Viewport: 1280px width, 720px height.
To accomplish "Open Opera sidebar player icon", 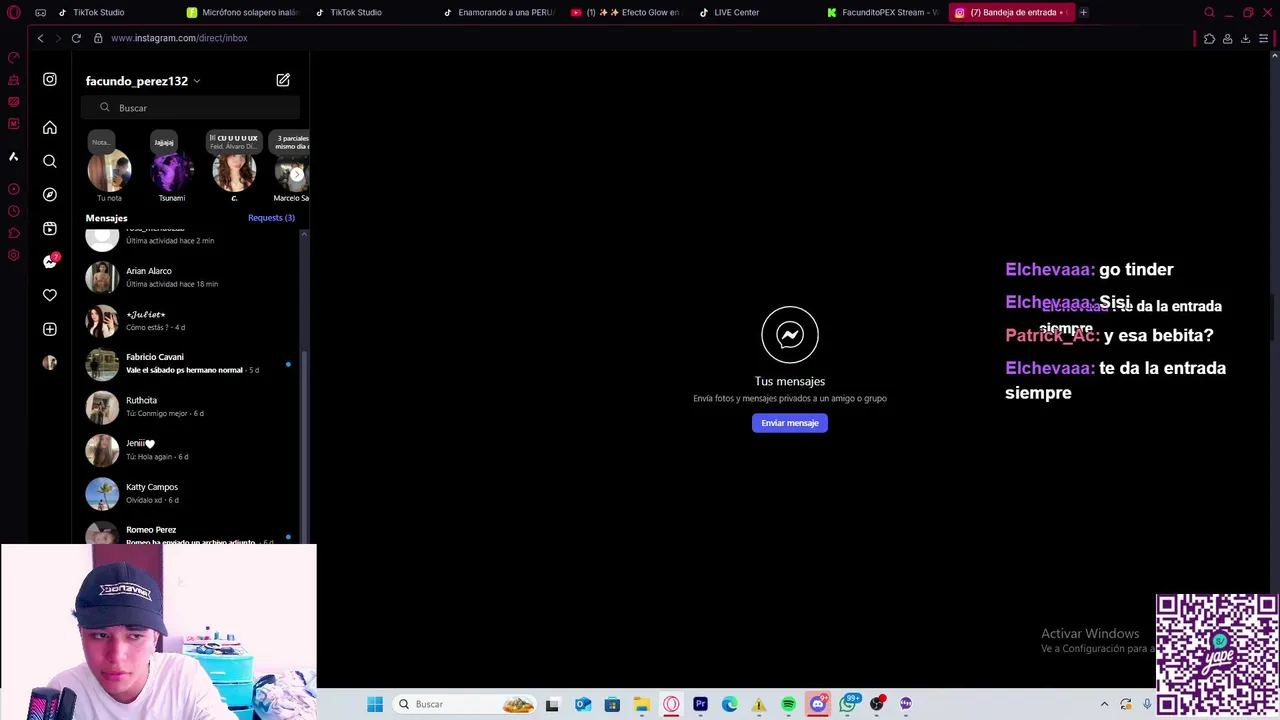I will click(13, 189).
